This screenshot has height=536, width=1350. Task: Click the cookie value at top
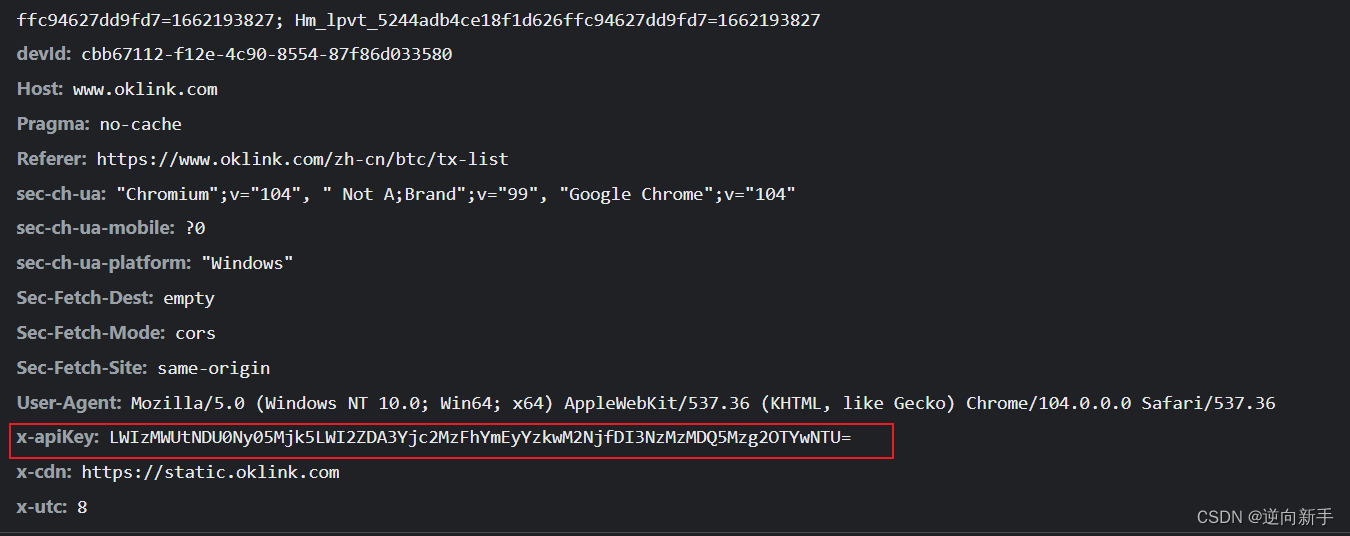[418, 20]
